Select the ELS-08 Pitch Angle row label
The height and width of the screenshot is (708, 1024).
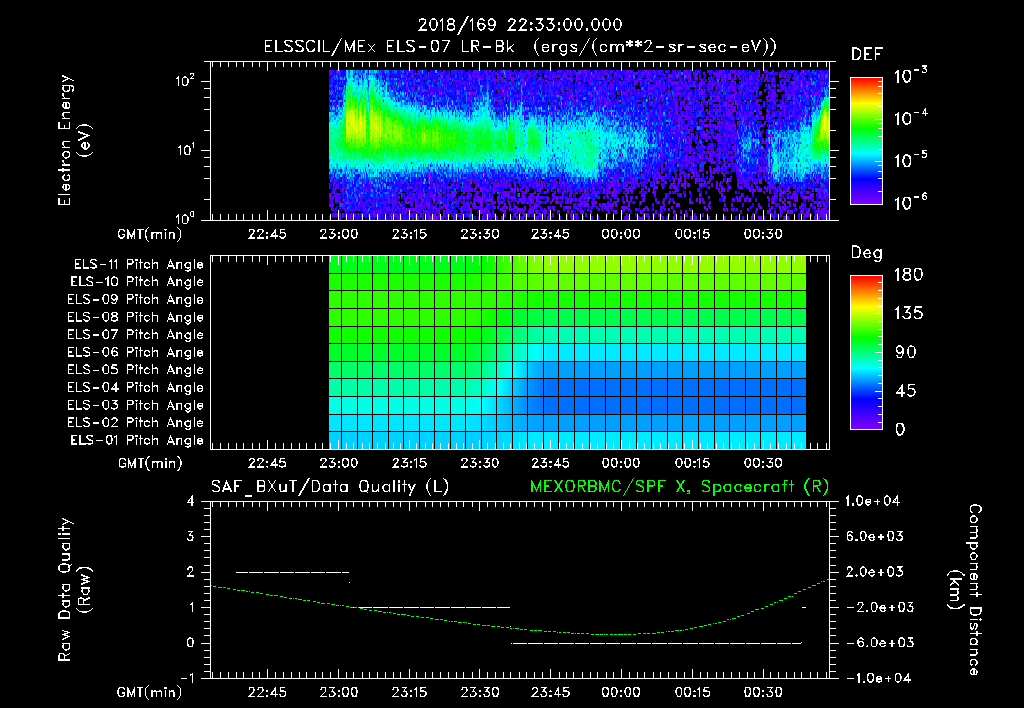click(136, 317)
